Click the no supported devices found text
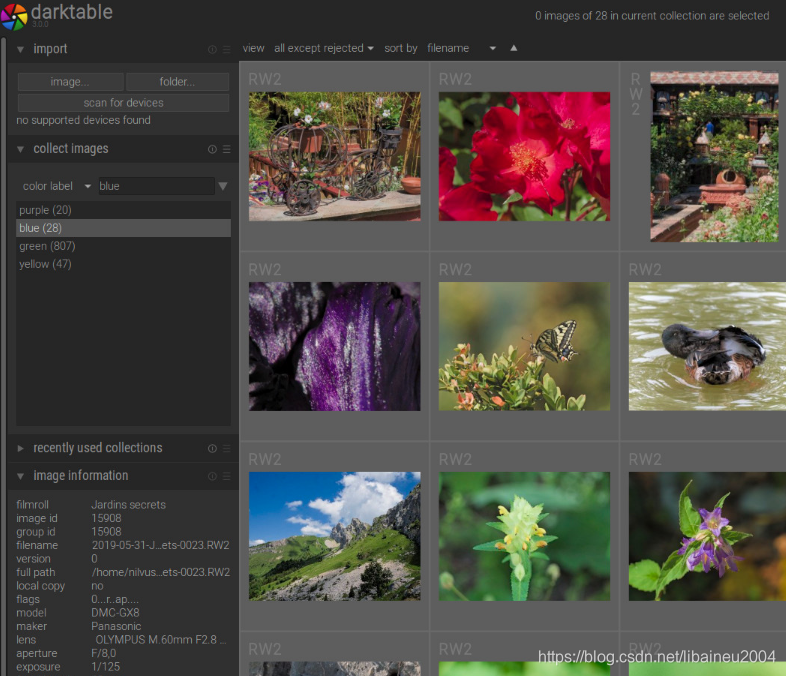Viewport: 786px width, 676px height. pos(83,120)
